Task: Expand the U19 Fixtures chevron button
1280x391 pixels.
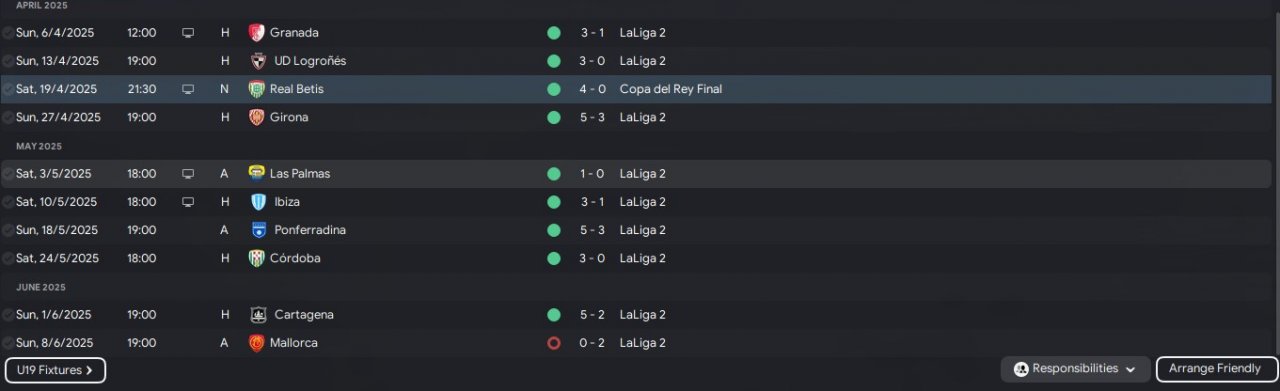Action: click(55, 370)
